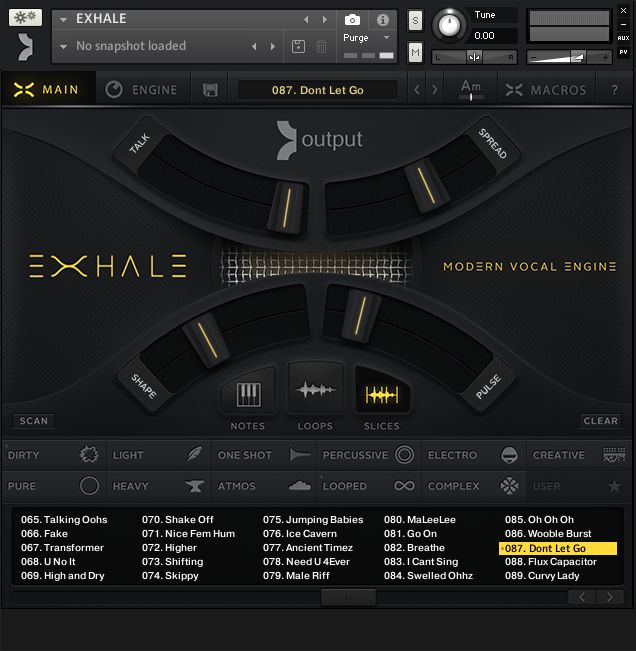
Task: Toggle the LIGHT tag filter
Action: [159, 455]
